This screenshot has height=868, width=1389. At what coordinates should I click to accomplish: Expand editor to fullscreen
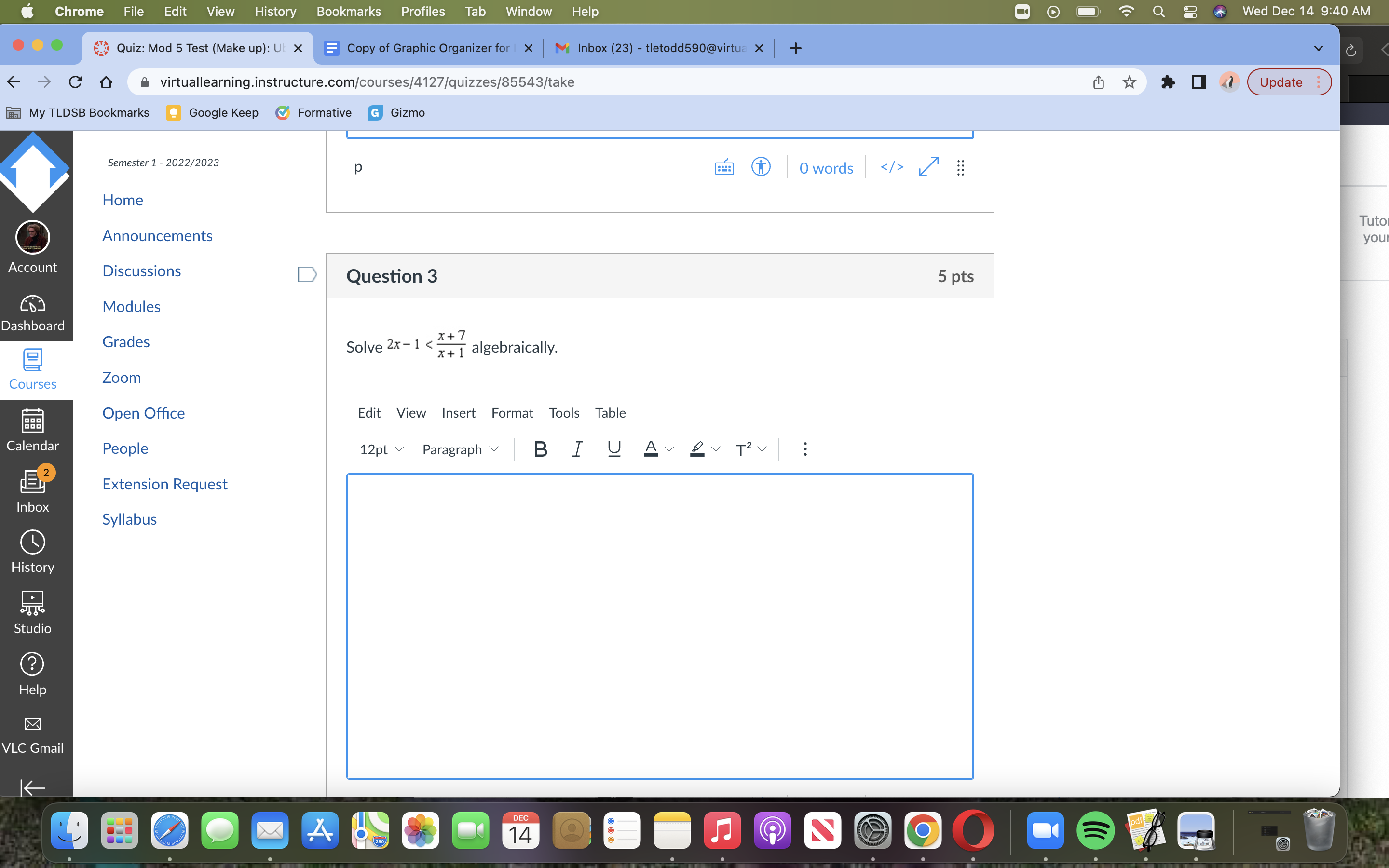(x=928, y=168)
